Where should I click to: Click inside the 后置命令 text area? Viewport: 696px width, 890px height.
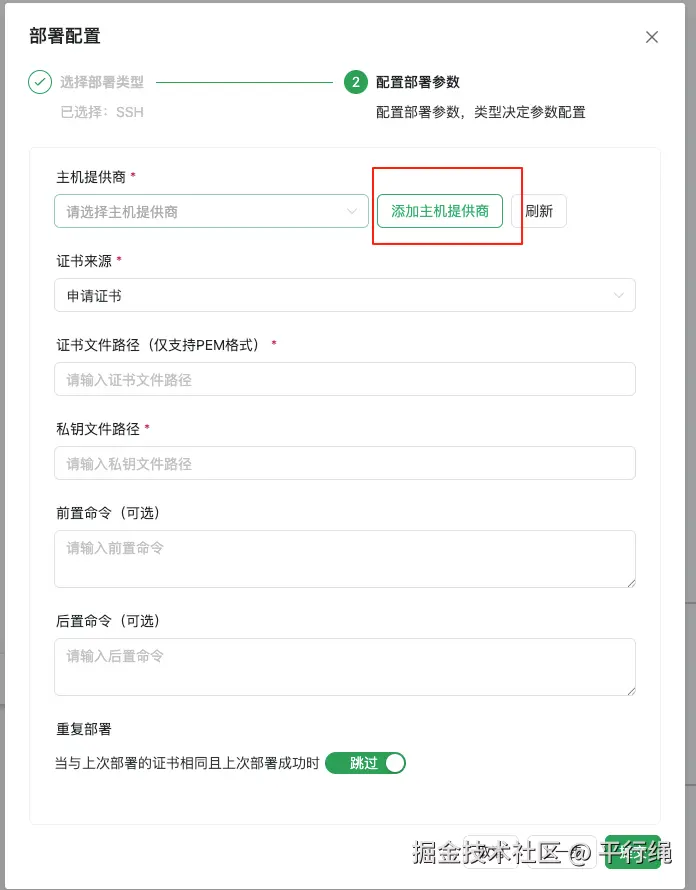344,666
